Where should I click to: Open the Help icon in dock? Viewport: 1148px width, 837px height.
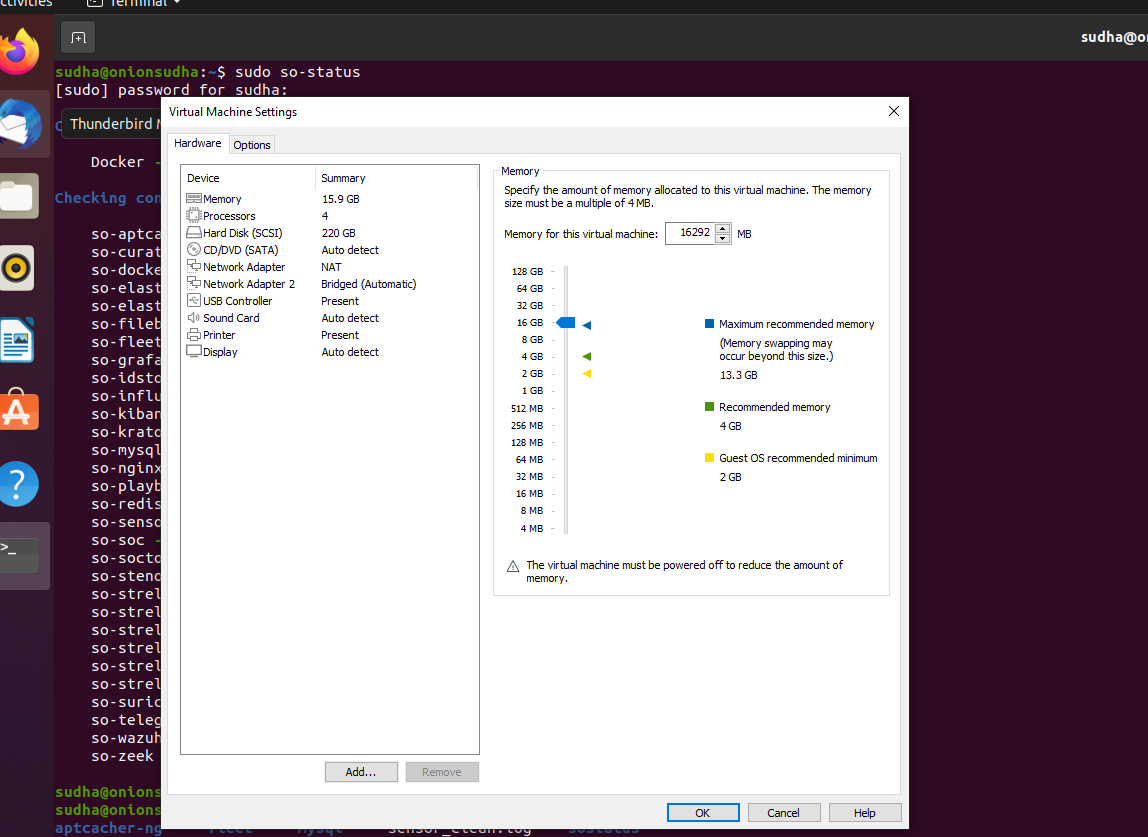18,484
